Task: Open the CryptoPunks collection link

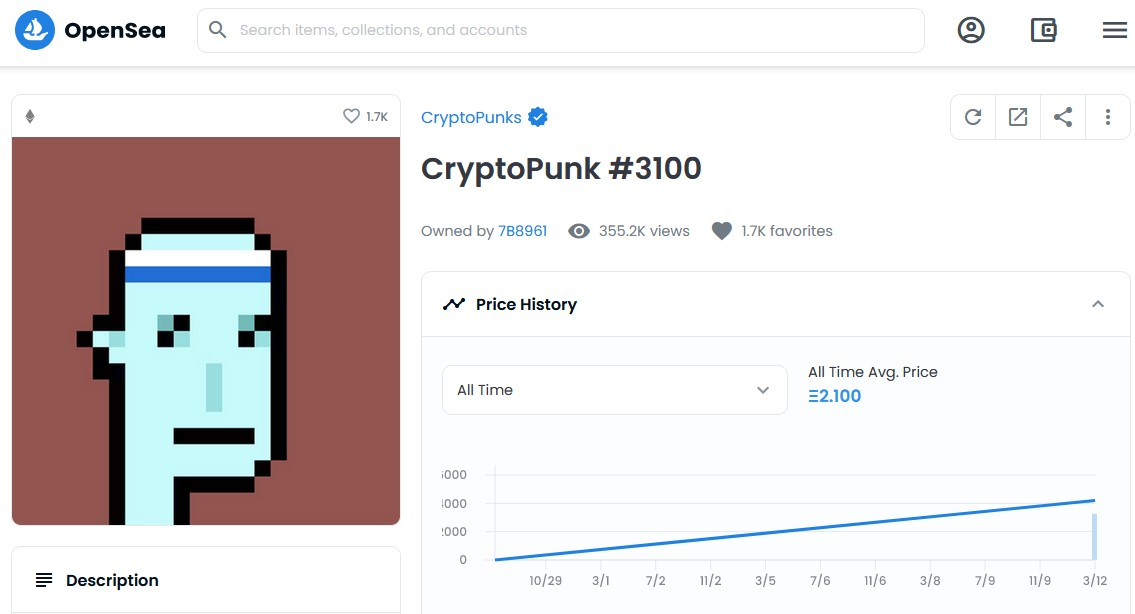Action: click(x=471, y=117)
